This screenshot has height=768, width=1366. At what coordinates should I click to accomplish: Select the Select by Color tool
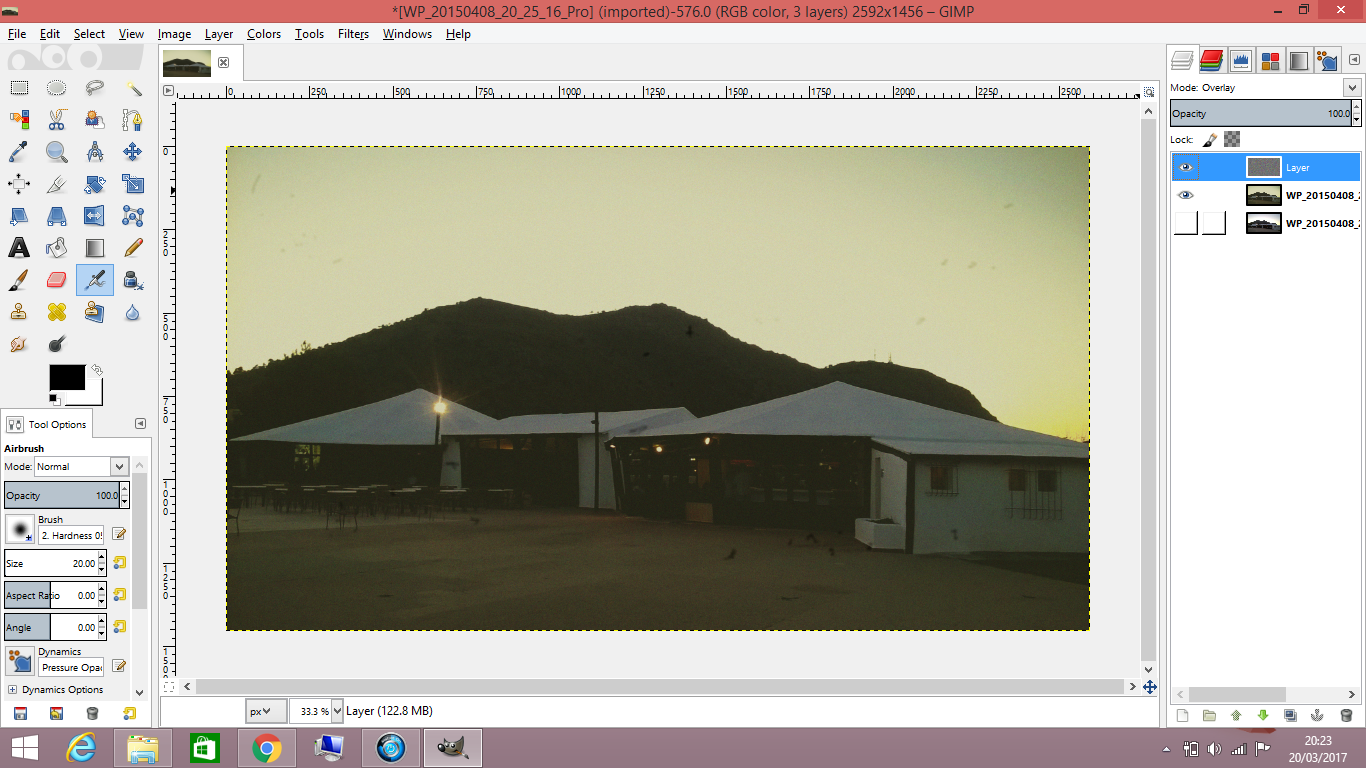pyautogui.click(x=19, y=120)
